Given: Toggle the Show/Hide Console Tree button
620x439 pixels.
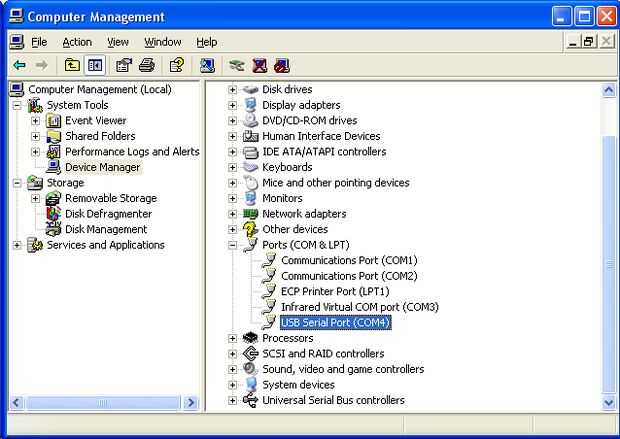Looking at the screenshot, I should click(x=95, y=65).
